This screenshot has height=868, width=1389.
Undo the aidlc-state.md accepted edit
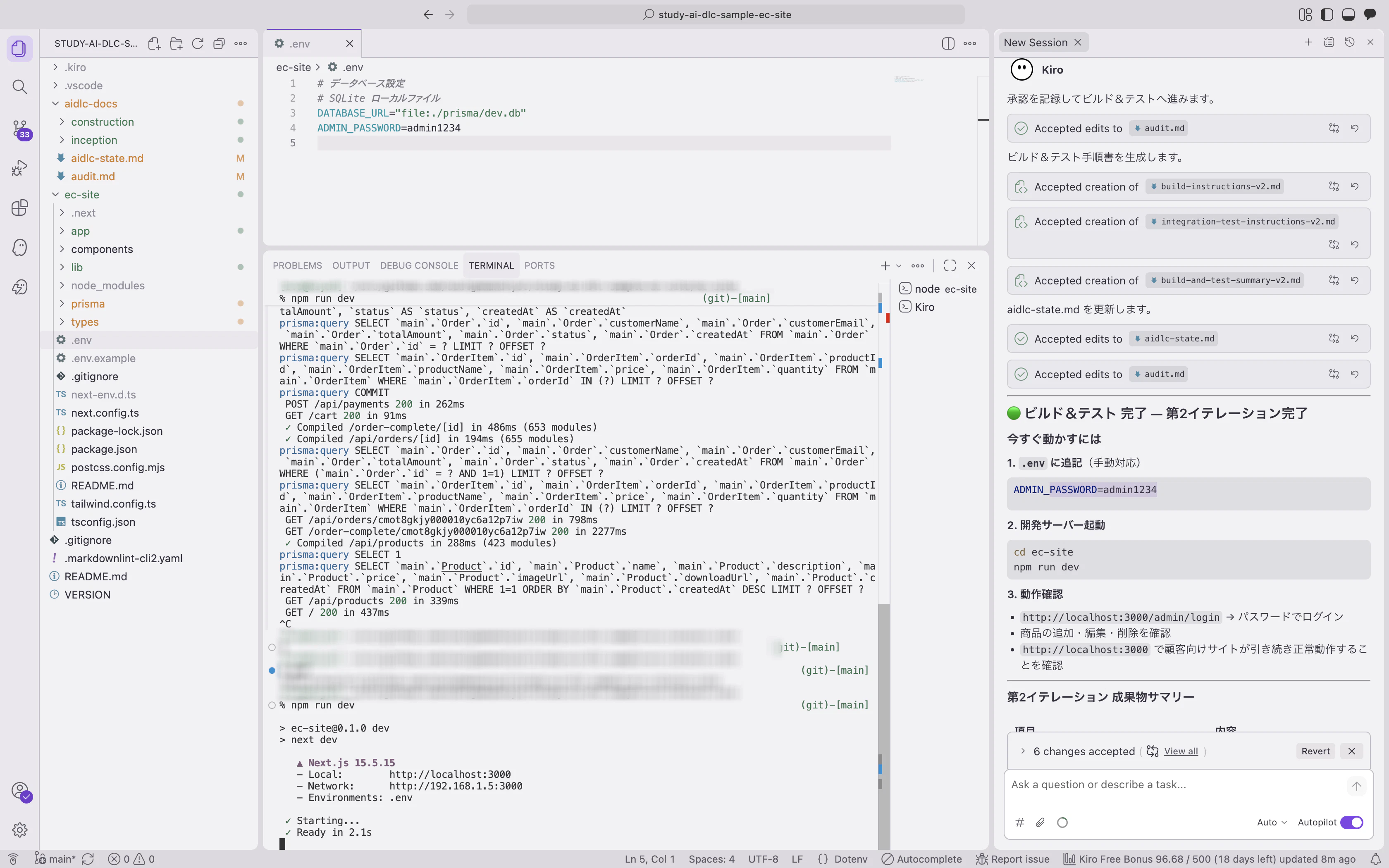[1355, 339]
